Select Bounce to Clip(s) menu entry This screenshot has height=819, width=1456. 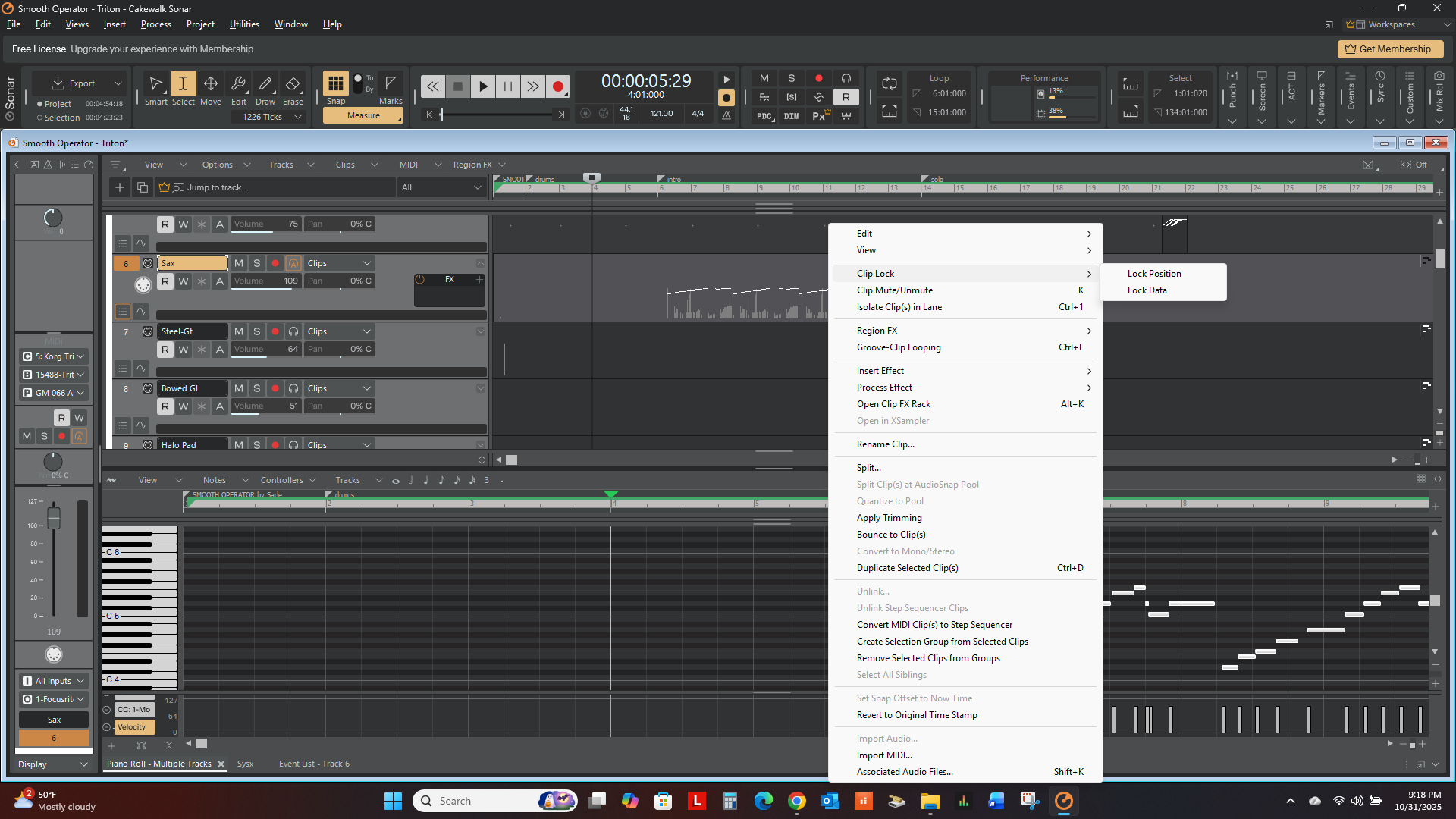pos(891,535)
